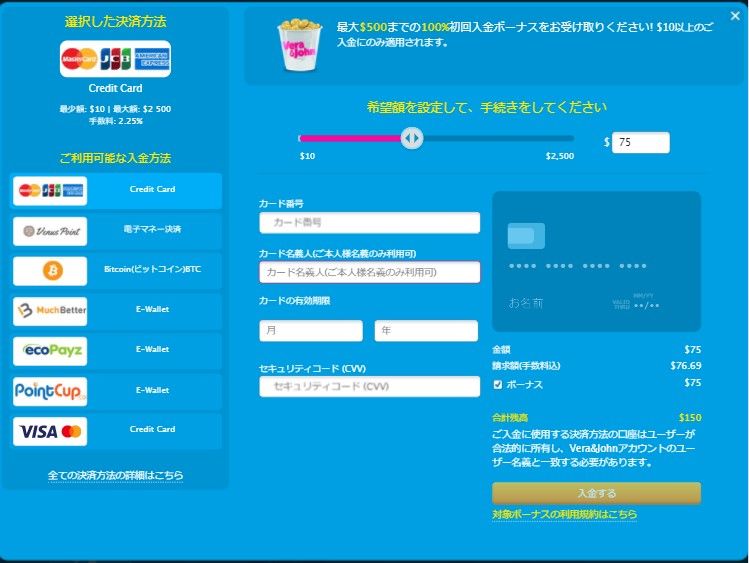
Task: Select the PointCup E-Wallet label
Action: 152,390
